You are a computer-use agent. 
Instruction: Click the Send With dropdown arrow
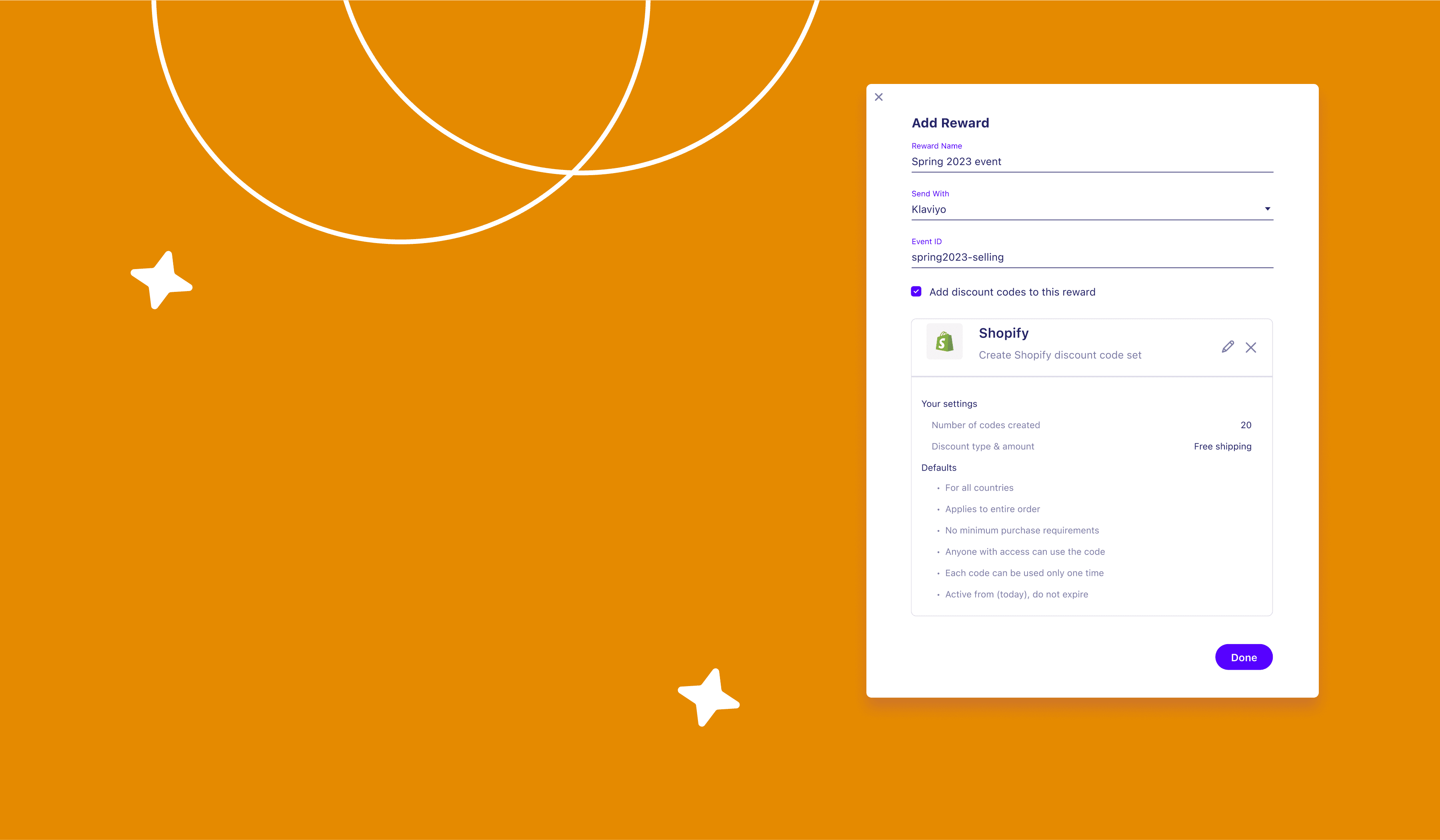click(x=1268, y=209)
